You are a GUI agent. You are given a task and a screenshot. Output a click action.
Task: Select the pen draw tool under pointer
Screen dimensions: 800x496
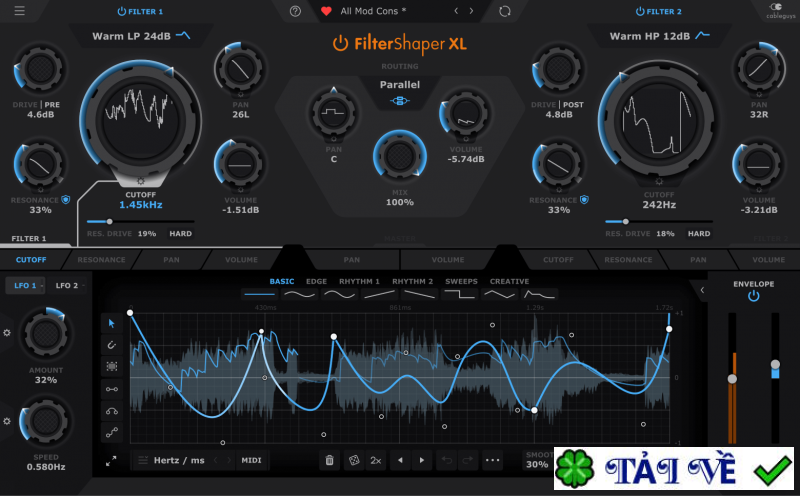112,345
